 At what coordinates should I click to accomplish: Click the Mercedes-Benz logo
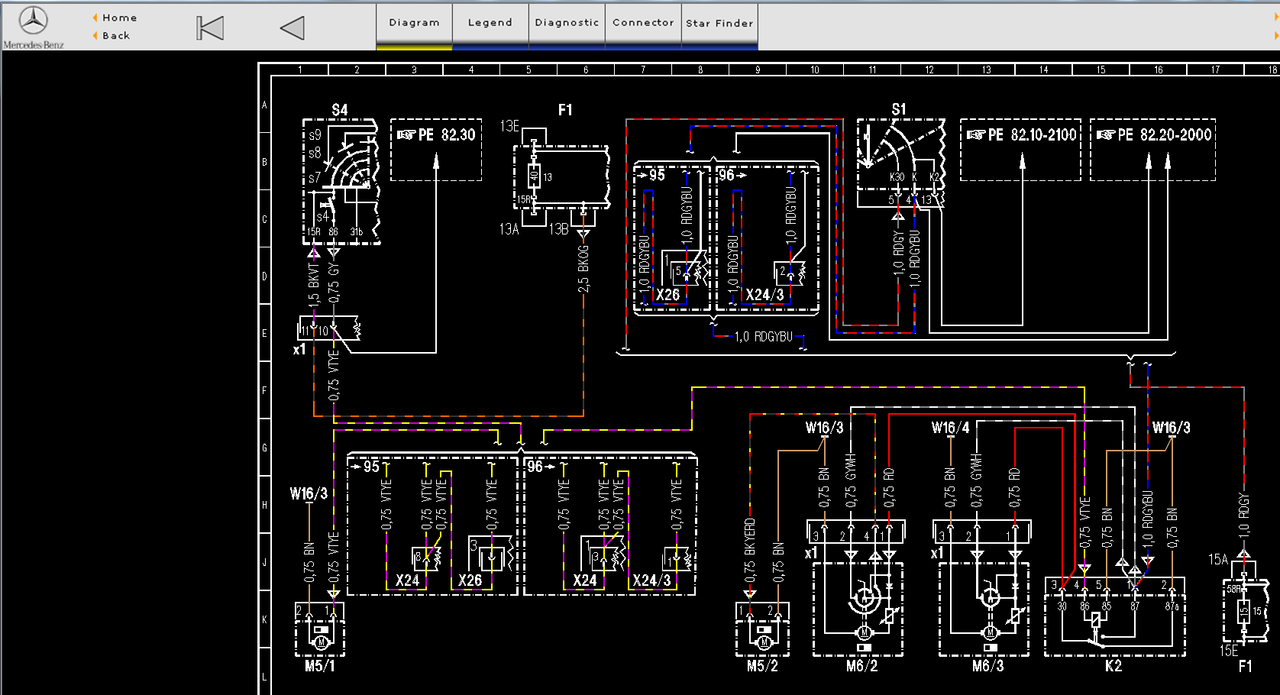(x=34, y=27)
